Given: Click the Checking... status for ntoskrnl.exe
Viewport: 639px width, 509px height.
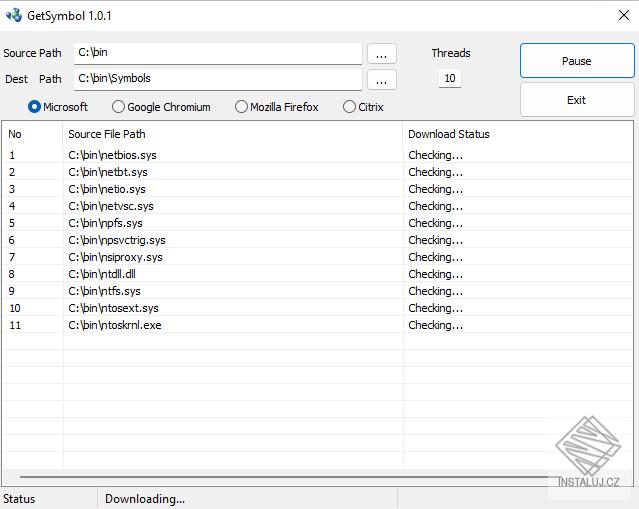Looking at the screenshot, I should click(435, 325).
